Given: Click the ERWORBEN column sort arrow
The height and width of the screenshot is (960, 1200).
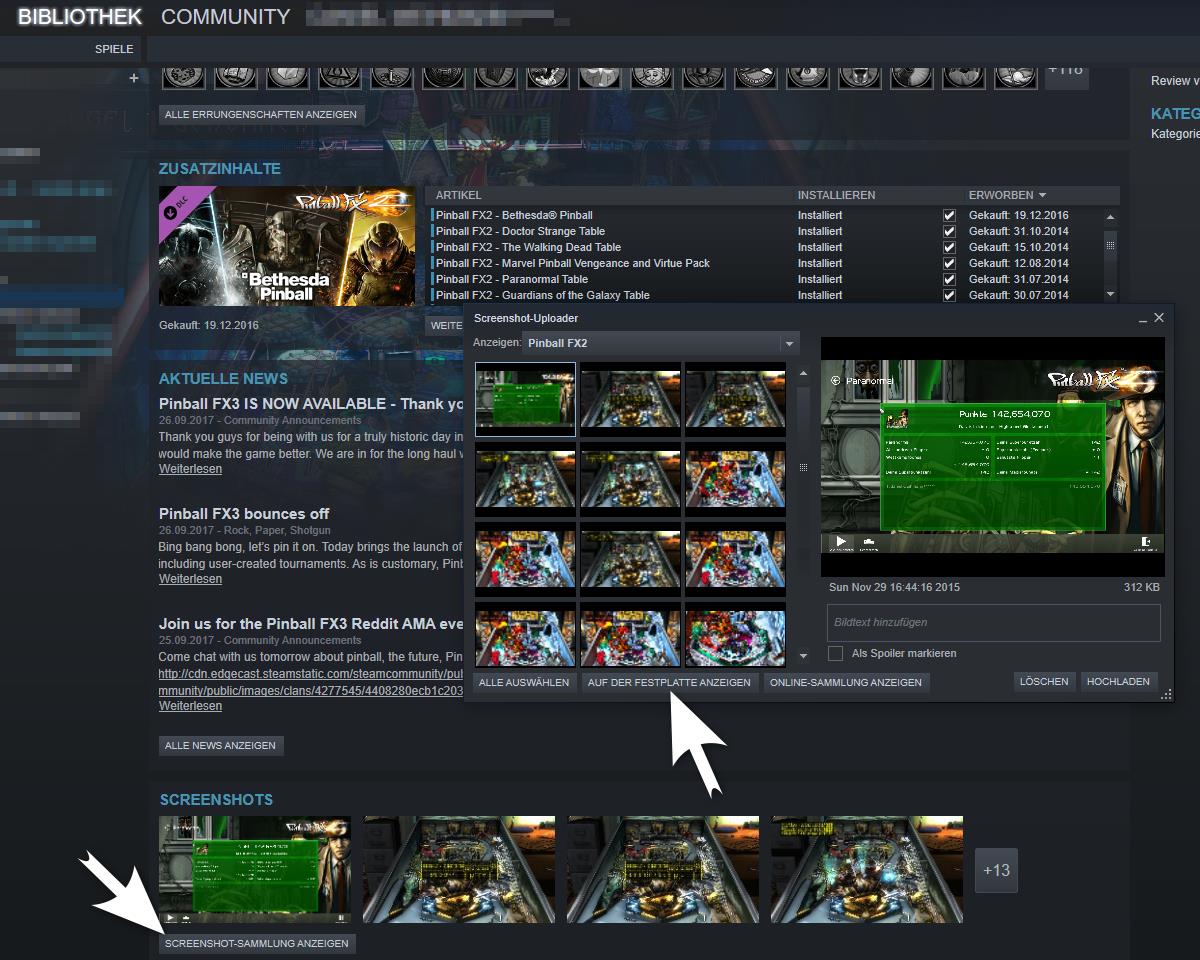Looking at the screenshot, I should (x=1042, y=195).
